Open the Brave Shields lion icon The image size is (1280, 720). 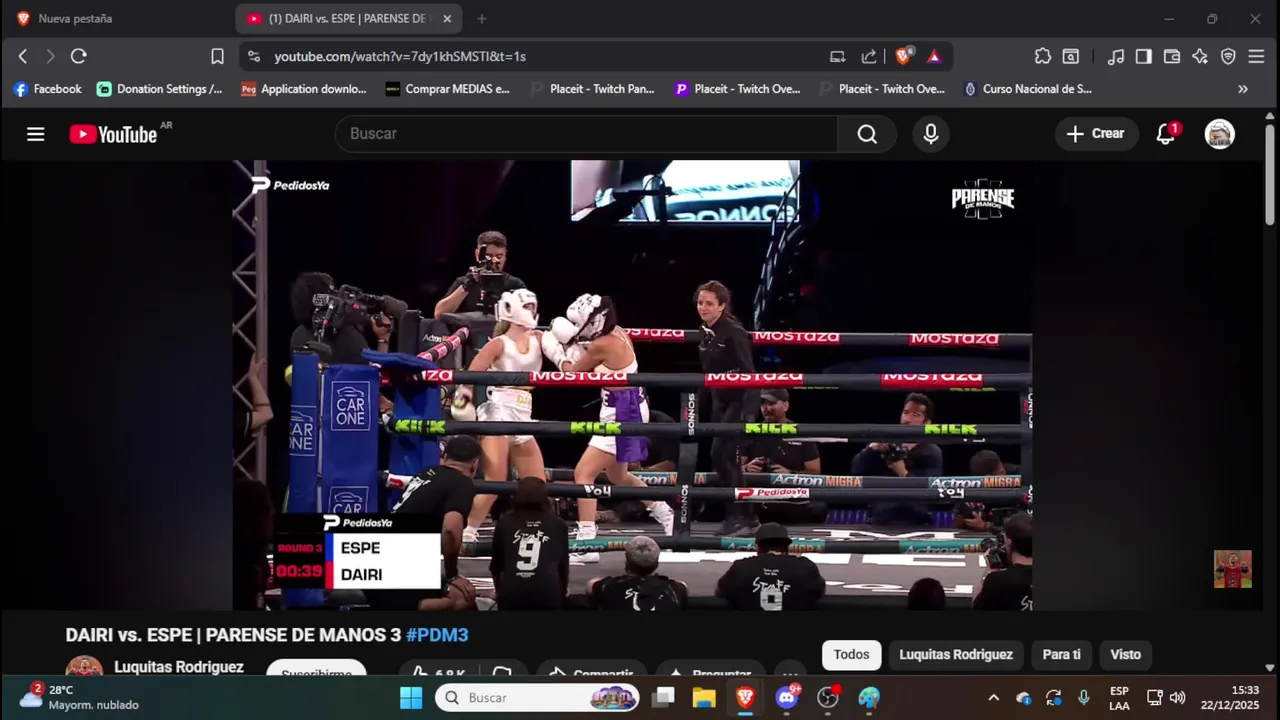pos(903,57)
